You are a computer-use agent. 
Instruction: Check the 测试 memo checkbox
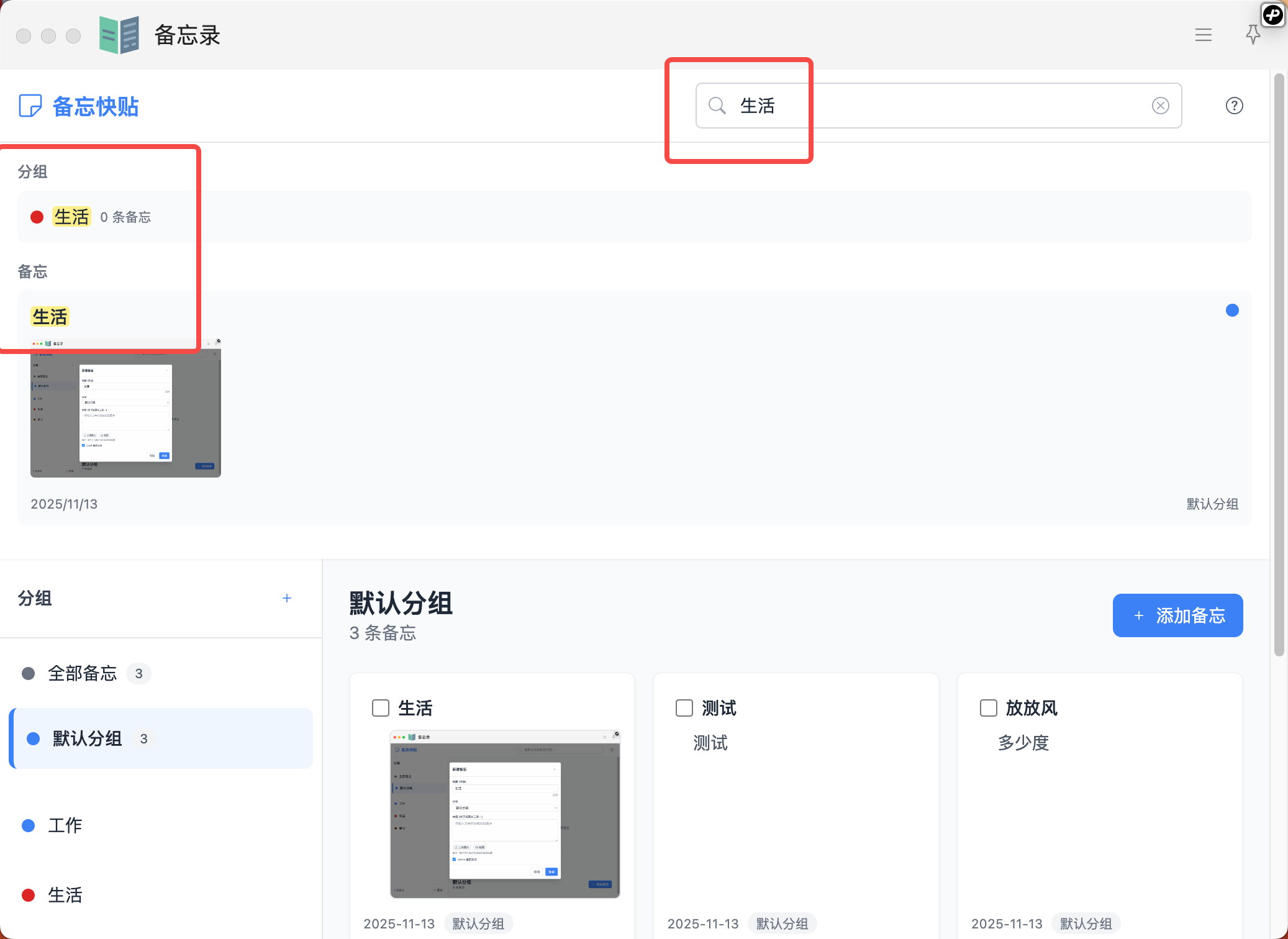684,708
